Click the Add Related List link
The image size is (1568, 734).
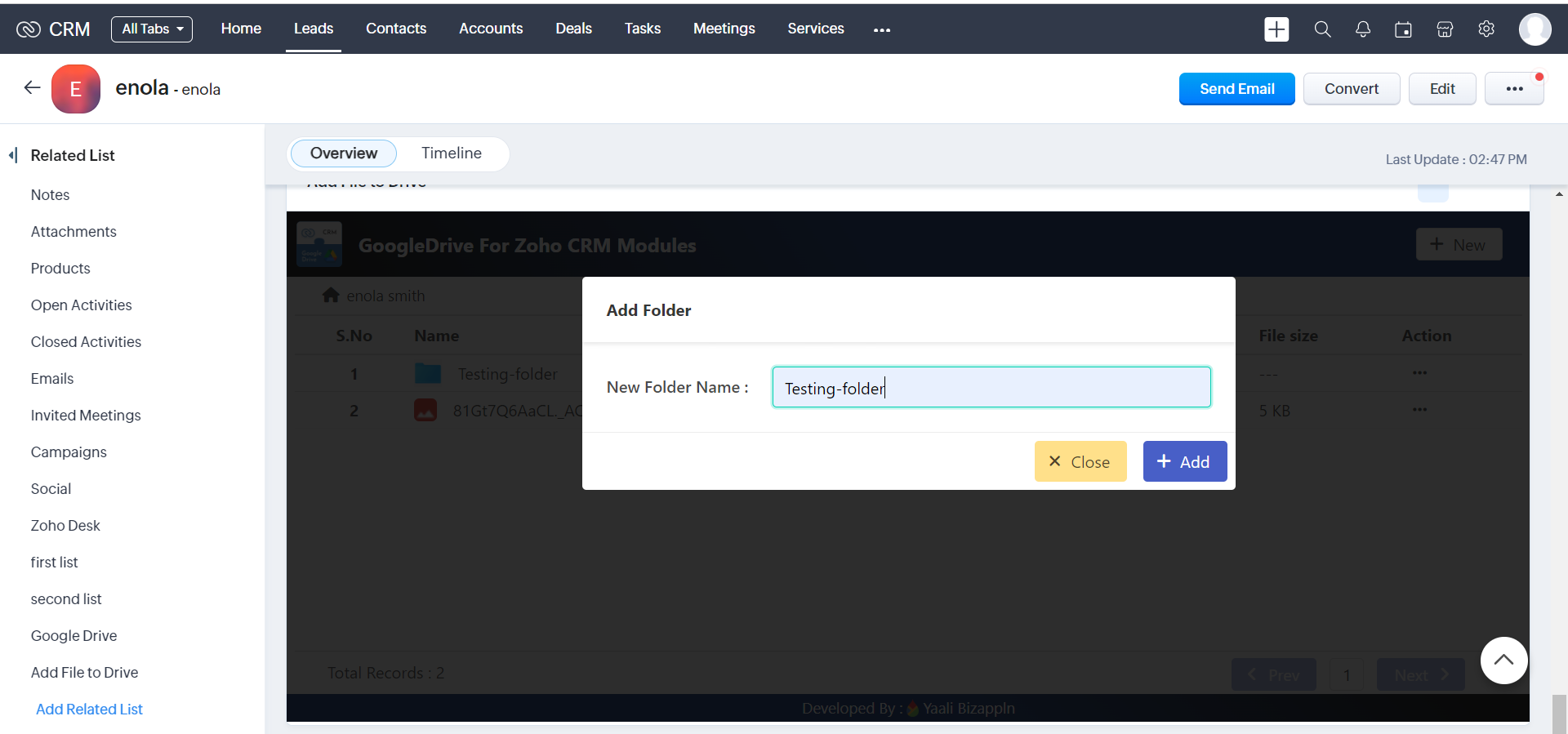point(89,710)
